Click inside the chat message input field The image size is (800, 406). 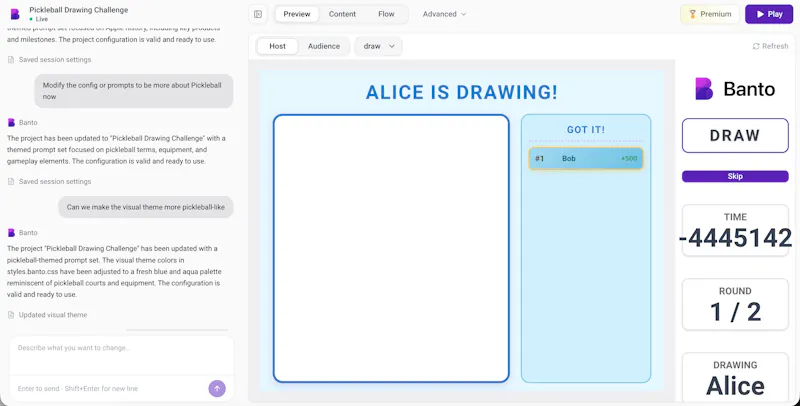point(121,356)
